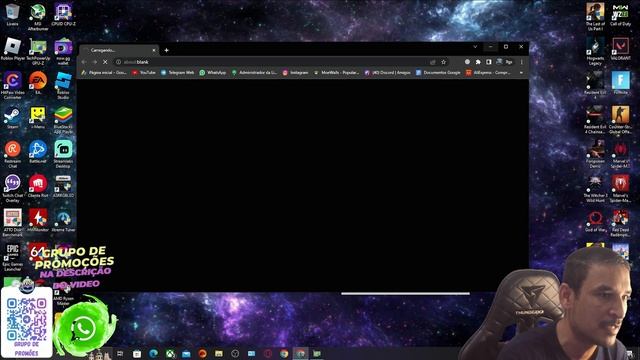
Task: Select Restream Chat desktop icon
Action: (x=13, y=154)
